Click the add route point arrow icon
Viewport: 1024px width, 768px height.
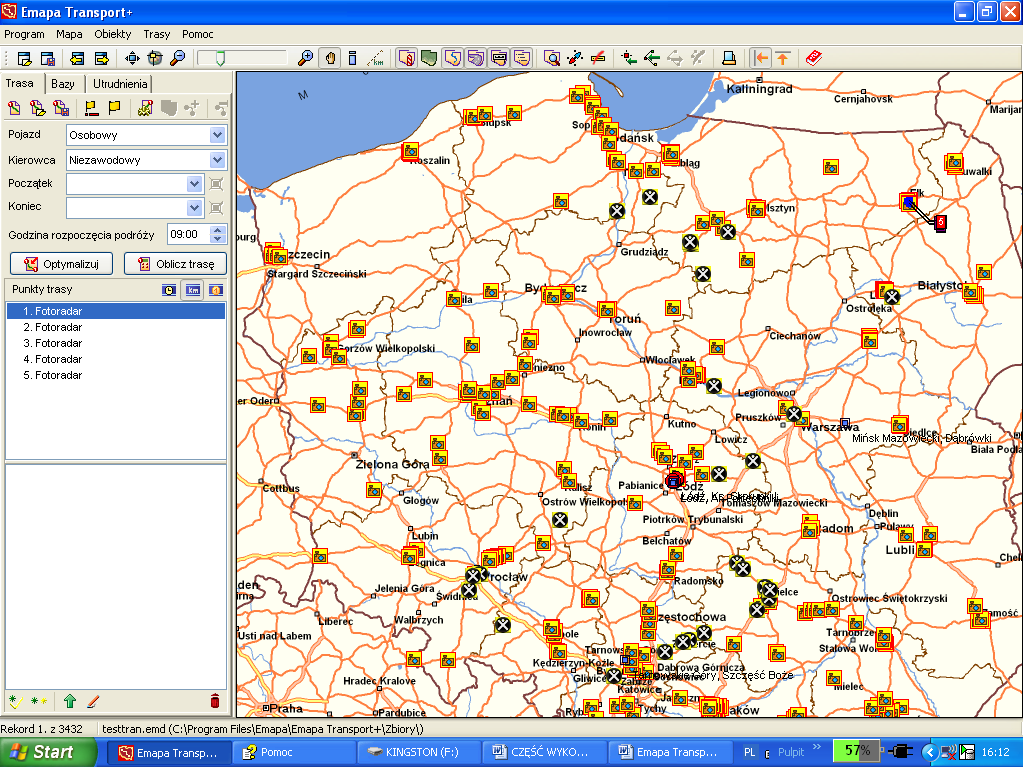click(629, 59)
